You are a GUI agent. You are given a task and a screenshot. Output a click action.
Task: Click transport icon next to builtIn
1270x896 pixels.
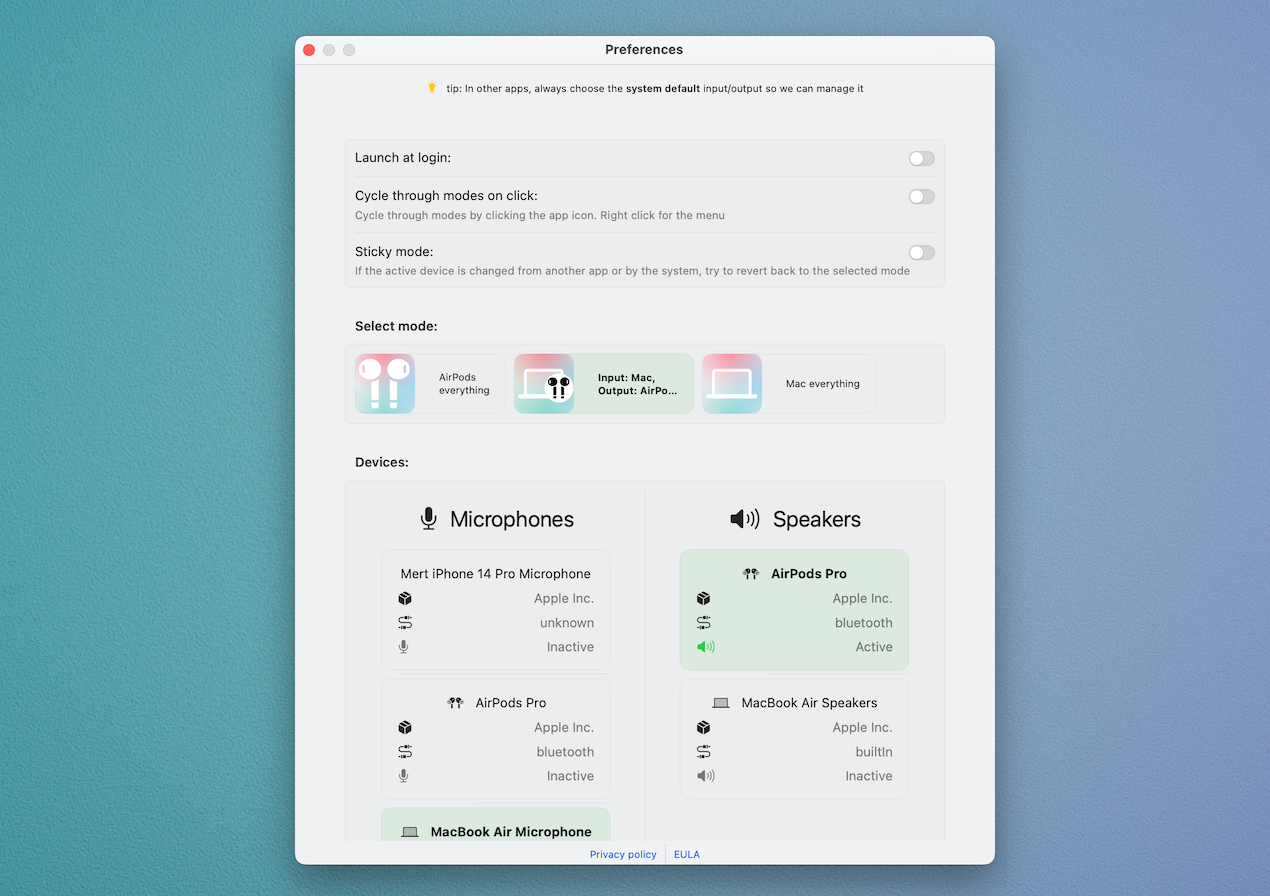[704, 752]
